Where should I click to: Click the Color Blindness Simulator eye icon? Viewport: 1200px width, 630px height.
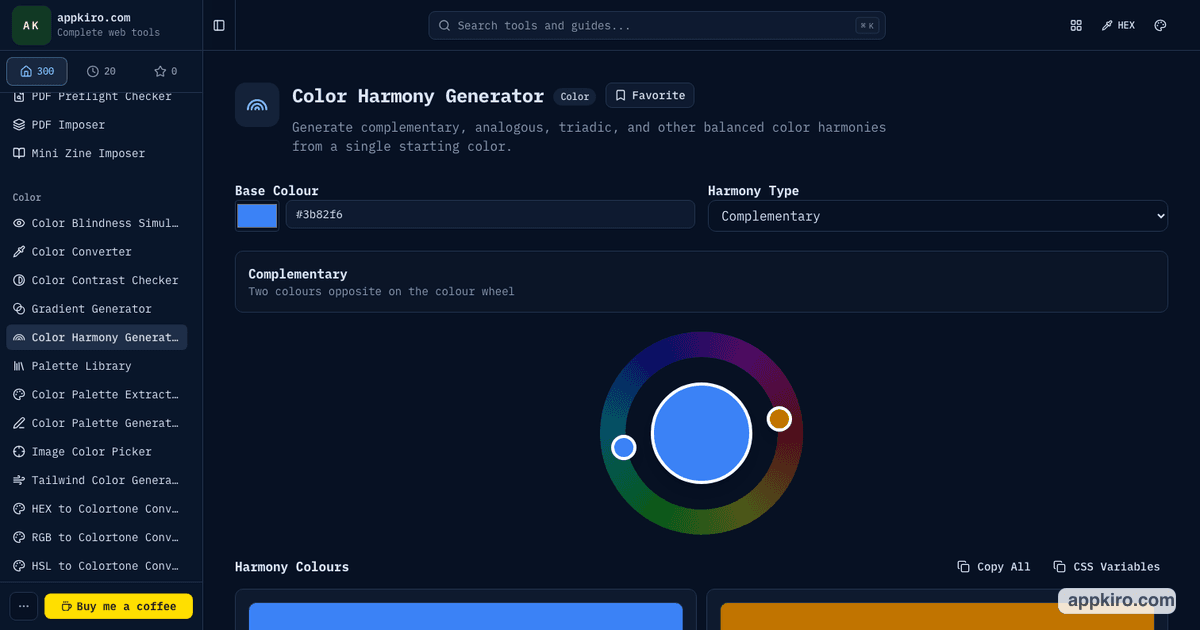[19, 223]
